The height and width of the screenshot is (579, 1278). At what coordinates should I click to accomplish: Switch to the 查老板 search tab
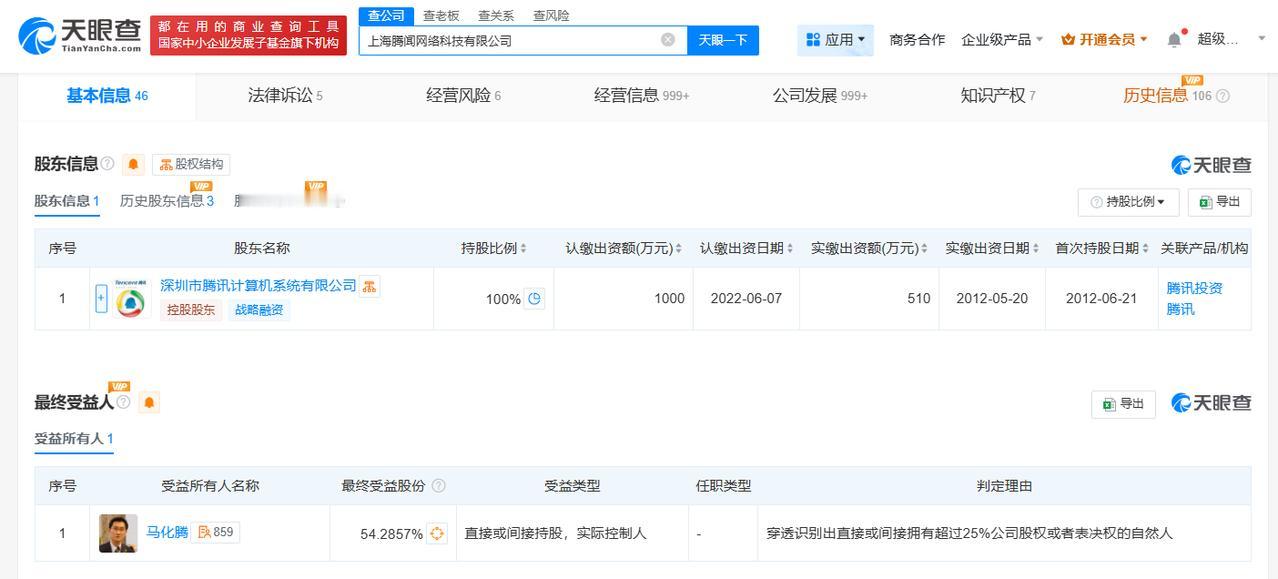coord(441,16)
